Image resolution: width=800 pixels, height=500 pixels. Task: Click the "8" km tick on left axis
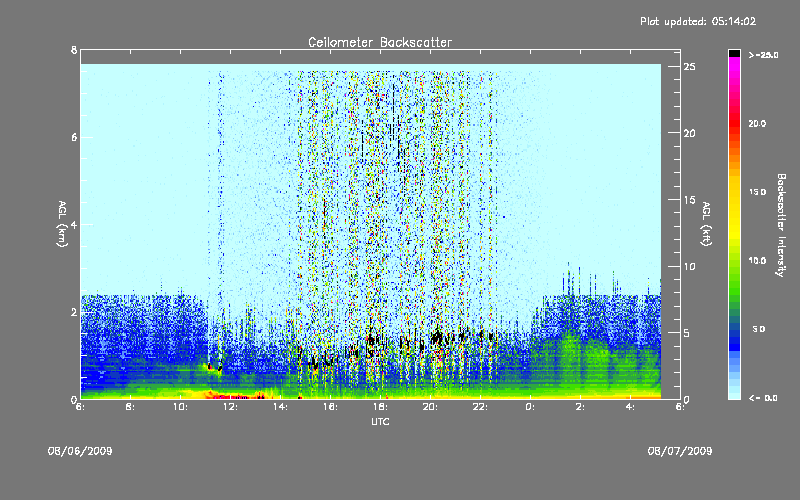coord(74,50)
